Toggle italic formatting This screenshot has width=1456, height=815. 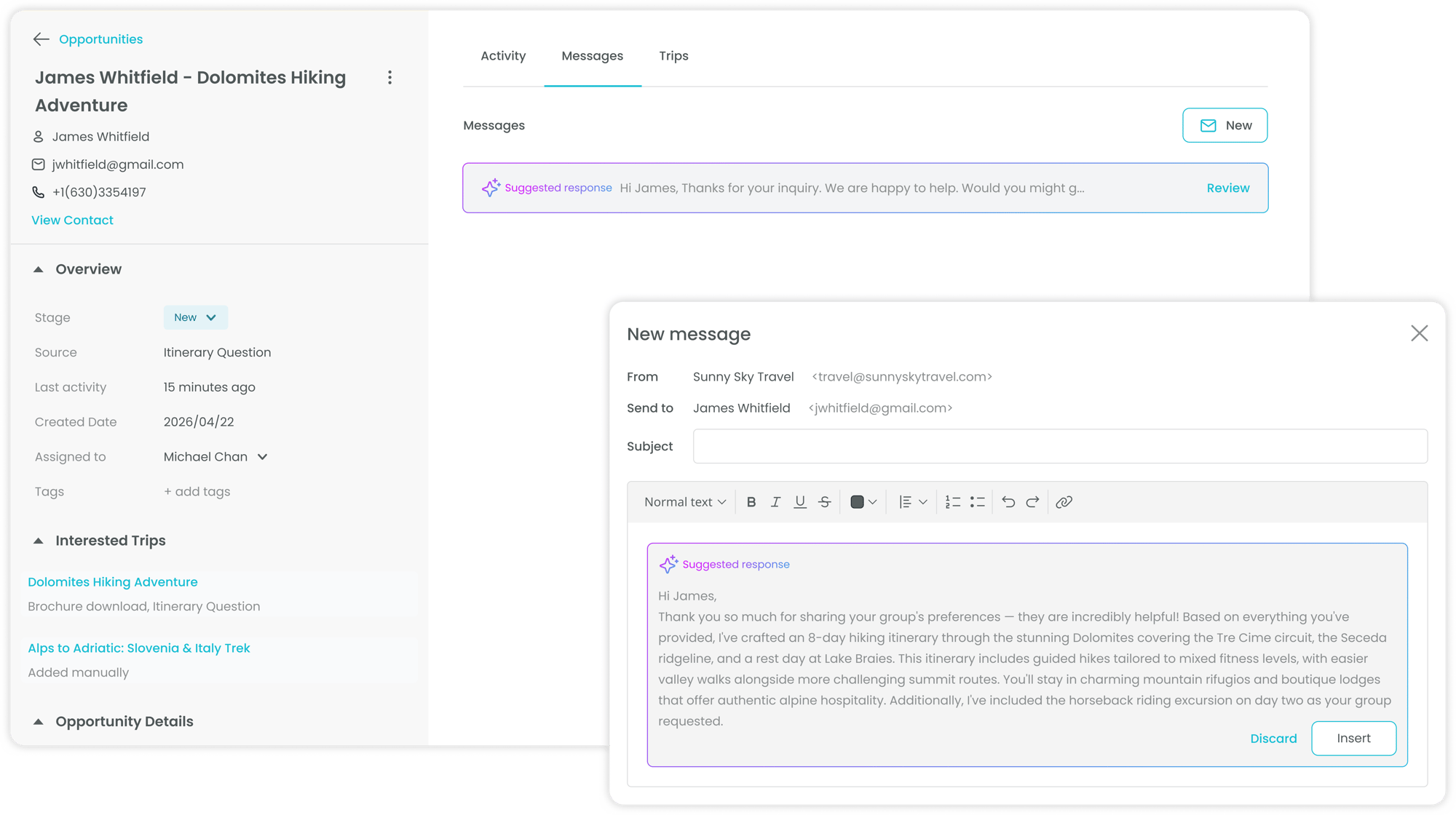[775, 502]
